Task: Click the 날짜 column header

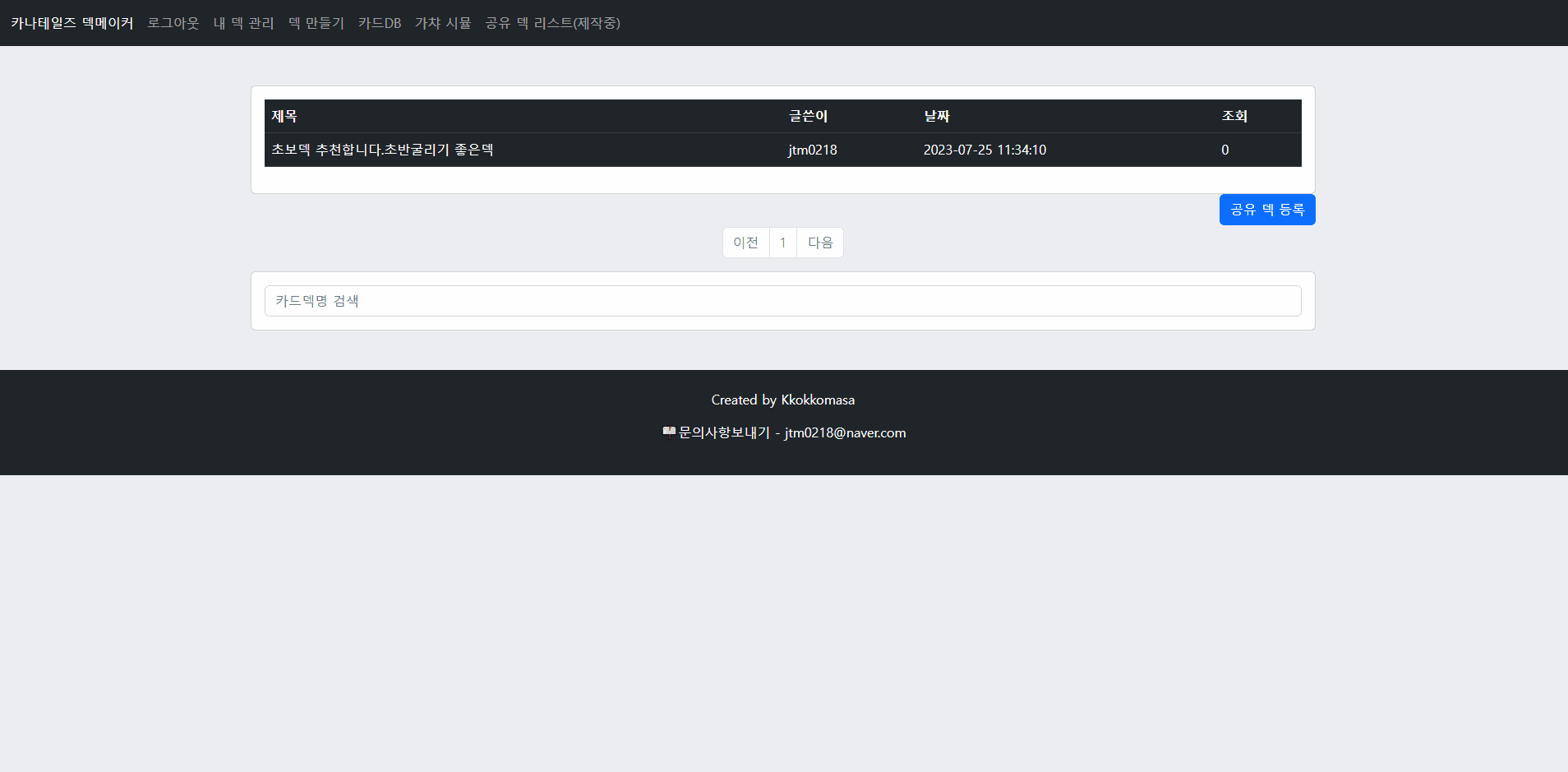Action: pyautogui.click(x=936, y=116)
